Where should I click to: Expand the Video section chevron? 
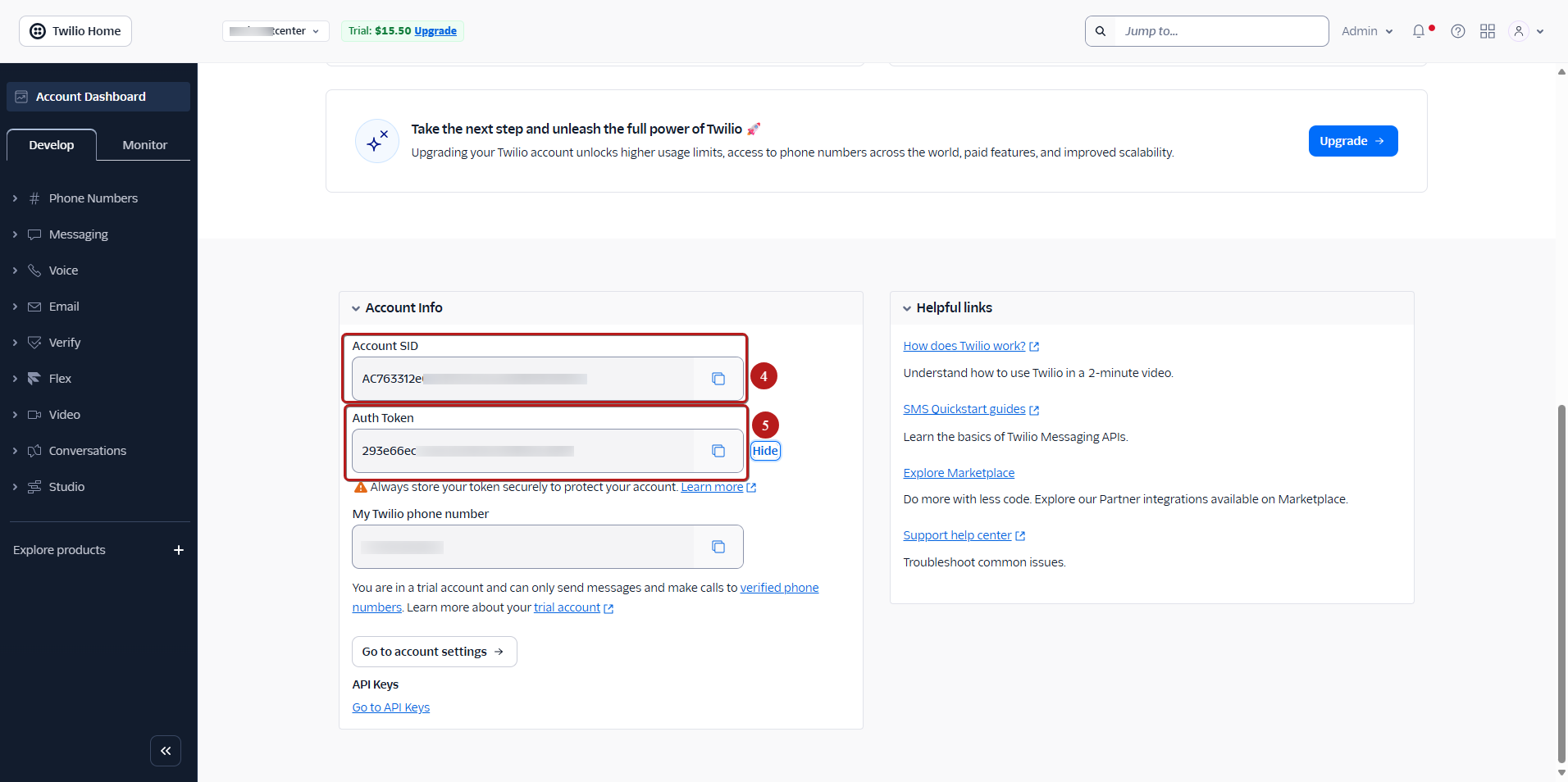pyautogui.click(x=15, y=415)
